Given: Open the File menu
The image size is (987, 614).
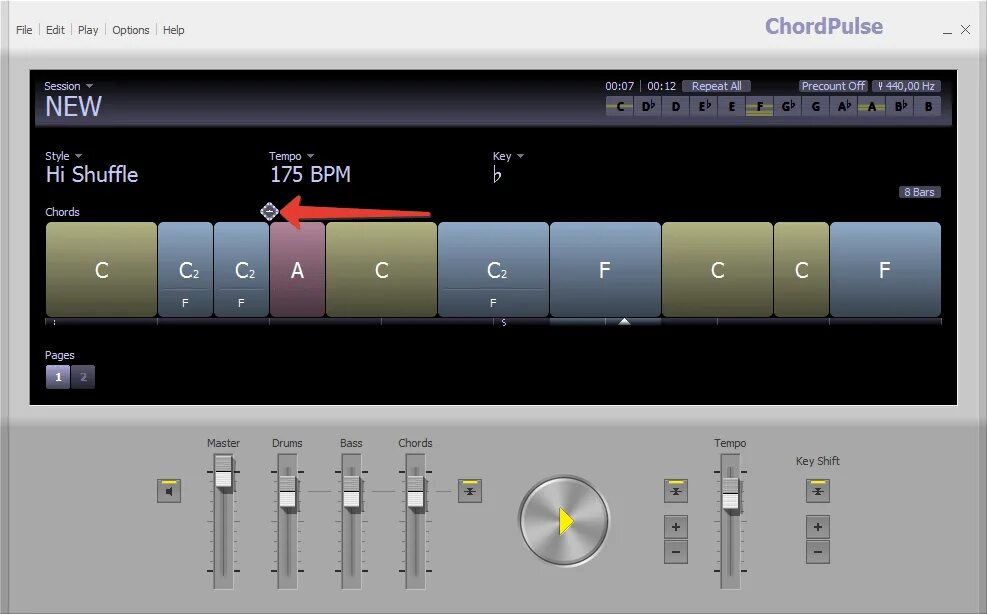Looking at the screenshot, I should (24, 30).
